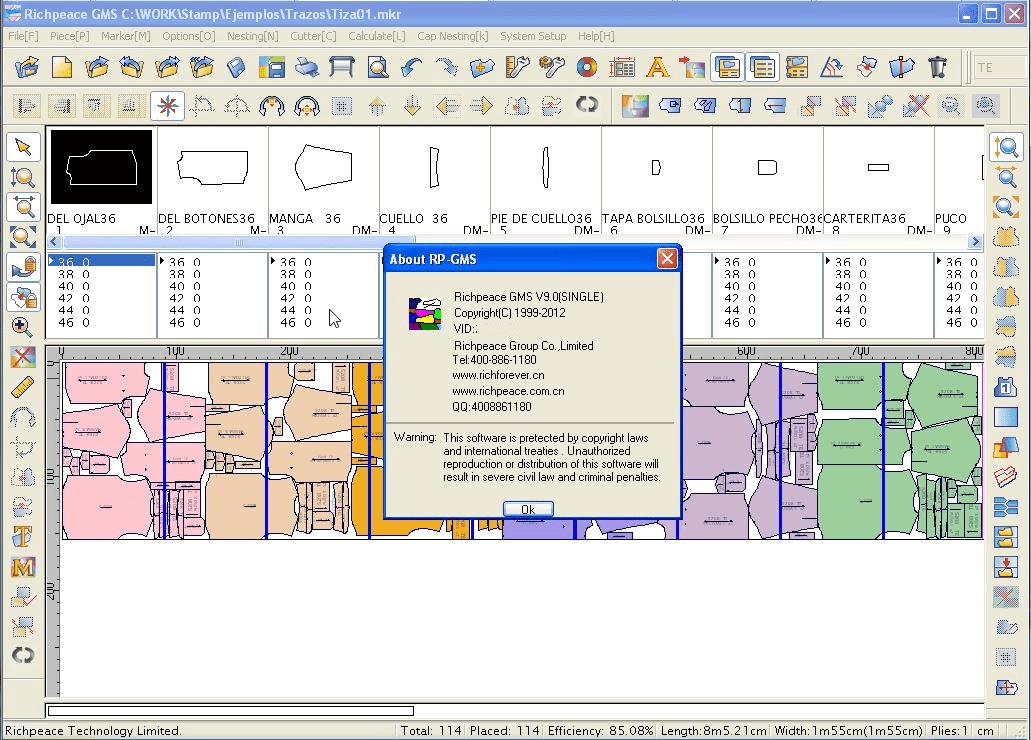Toggle the second highlighted list panel button
The width and height of the screenshot is (1031, 740).
click(762, 68)
